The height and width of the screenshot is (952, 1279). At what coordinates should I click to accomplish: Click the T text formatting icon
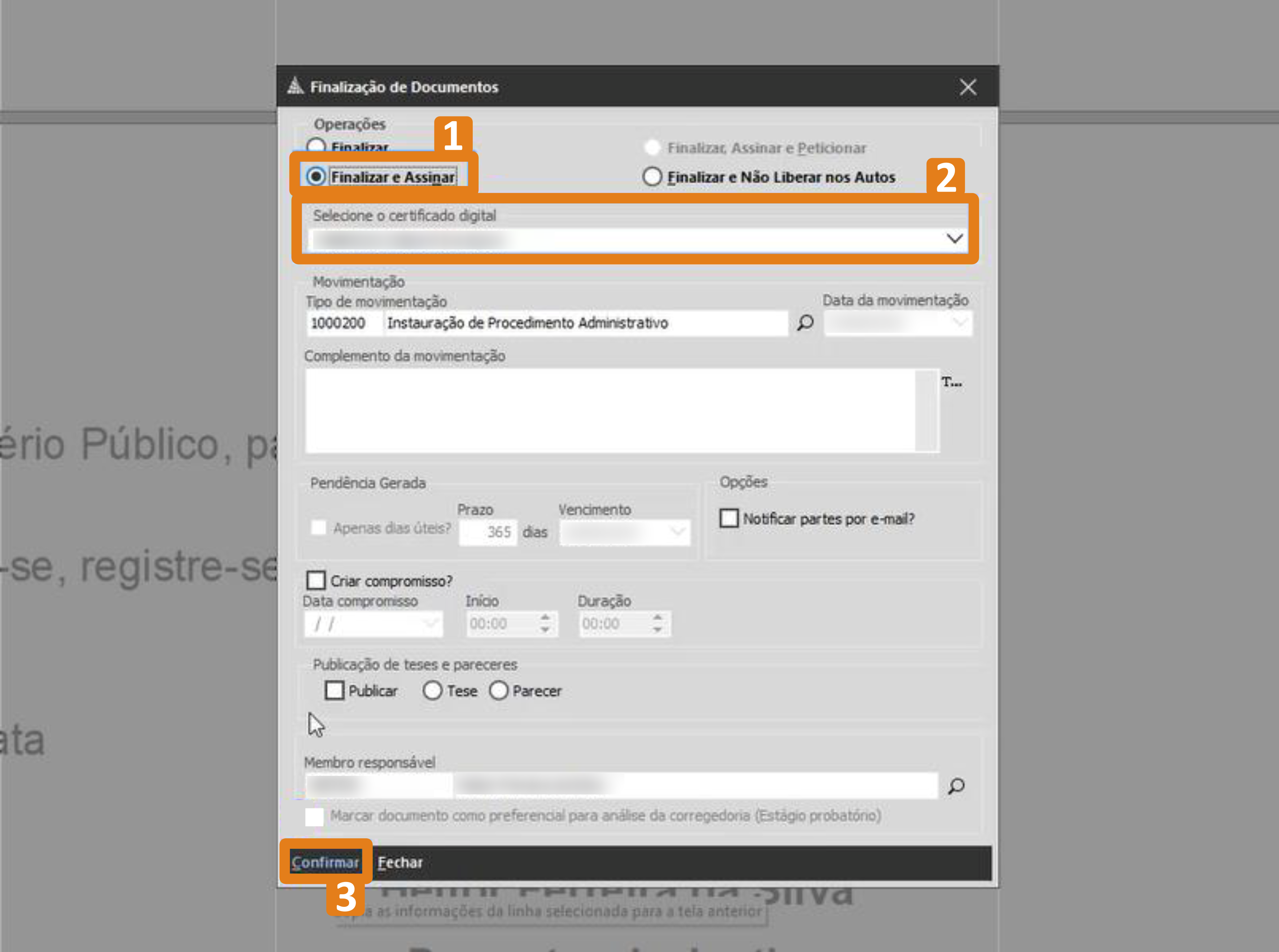click(952, 382)
